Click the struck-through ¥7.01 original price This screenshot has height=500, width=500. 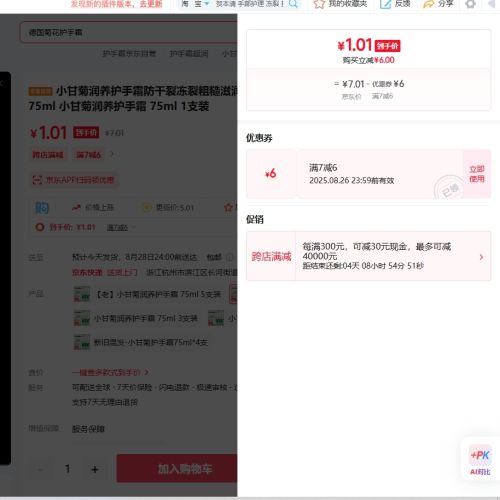(x=114, y=133)
